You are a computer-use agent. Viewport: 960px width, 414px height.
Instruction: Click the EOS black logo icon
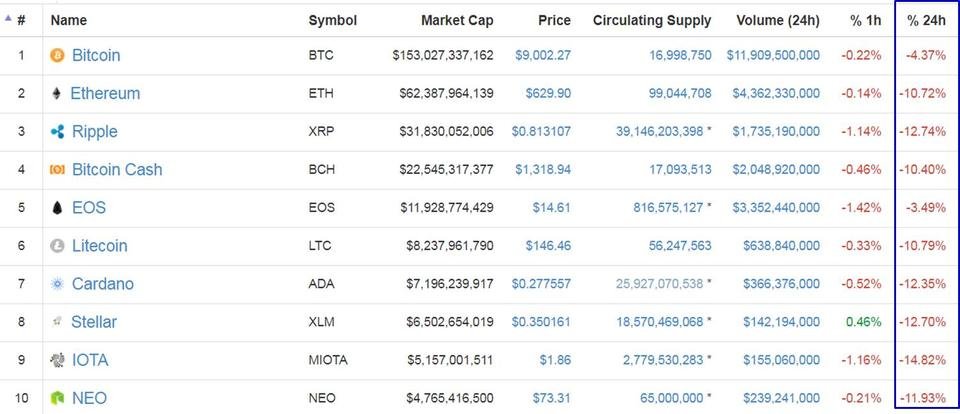[x=57, y=208]
